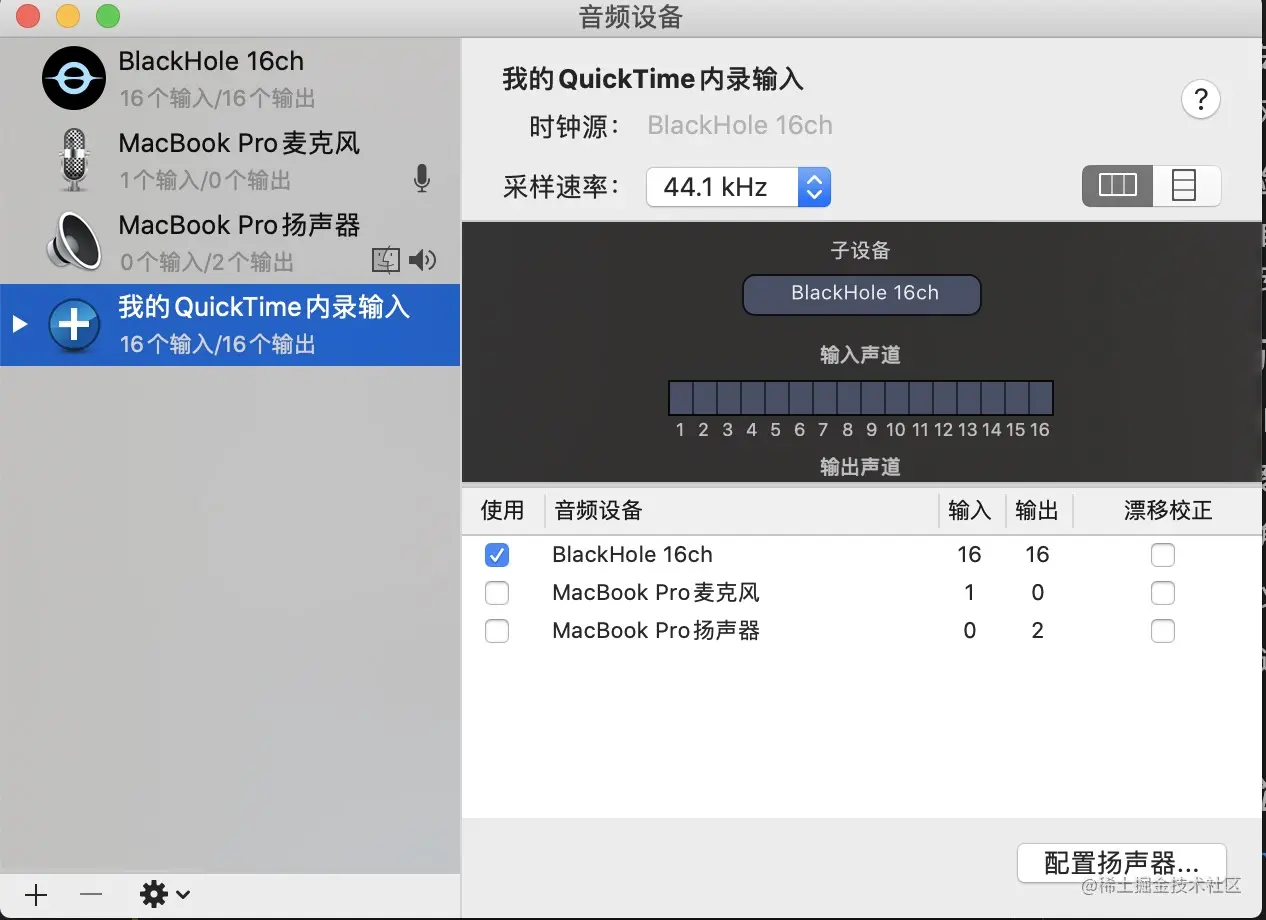
Task: Uncheck BlackHole 16ch use checkbox
Action: click(497, 555)
